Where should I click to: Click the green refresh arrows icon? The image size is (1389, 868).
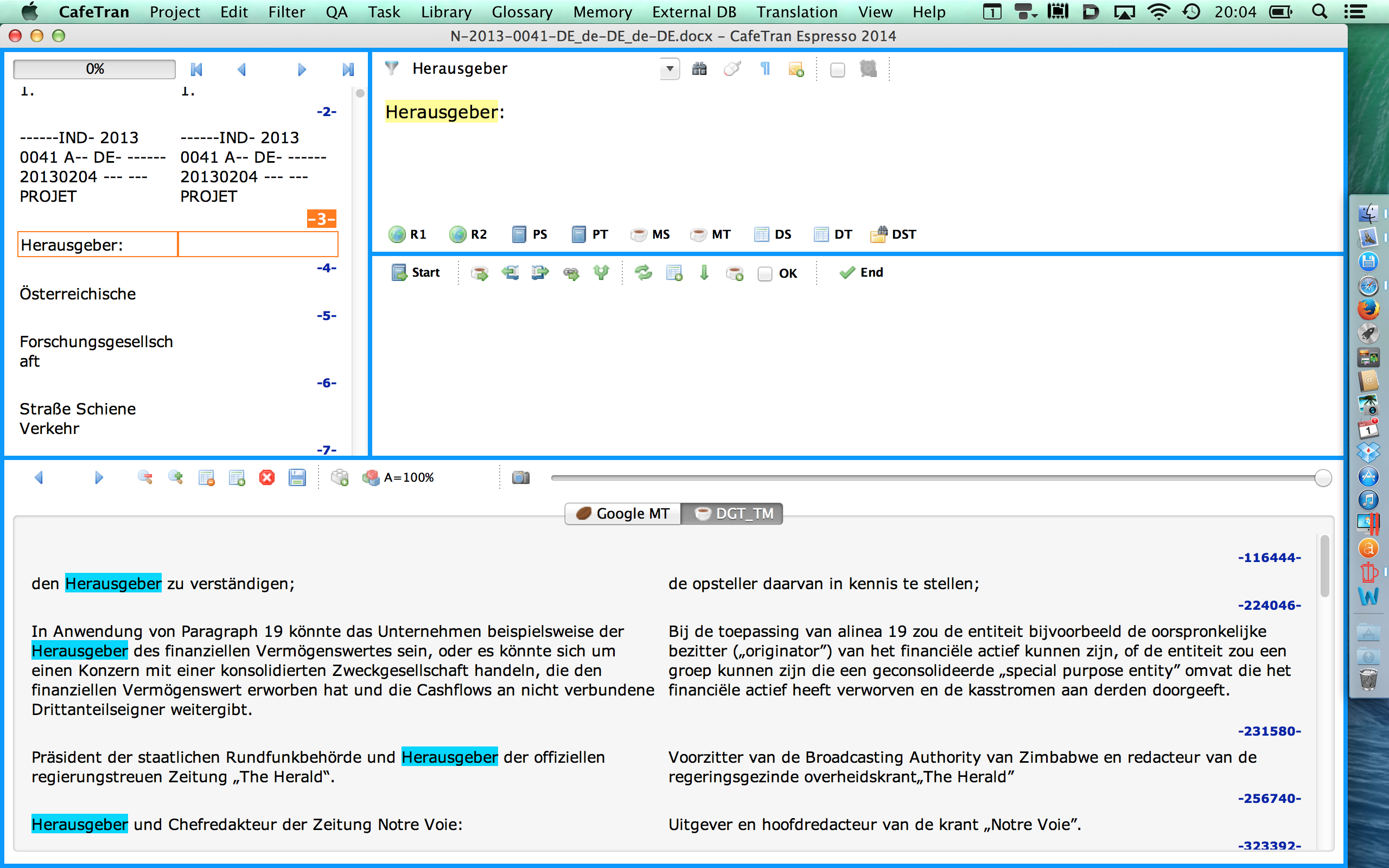point(643,273)
